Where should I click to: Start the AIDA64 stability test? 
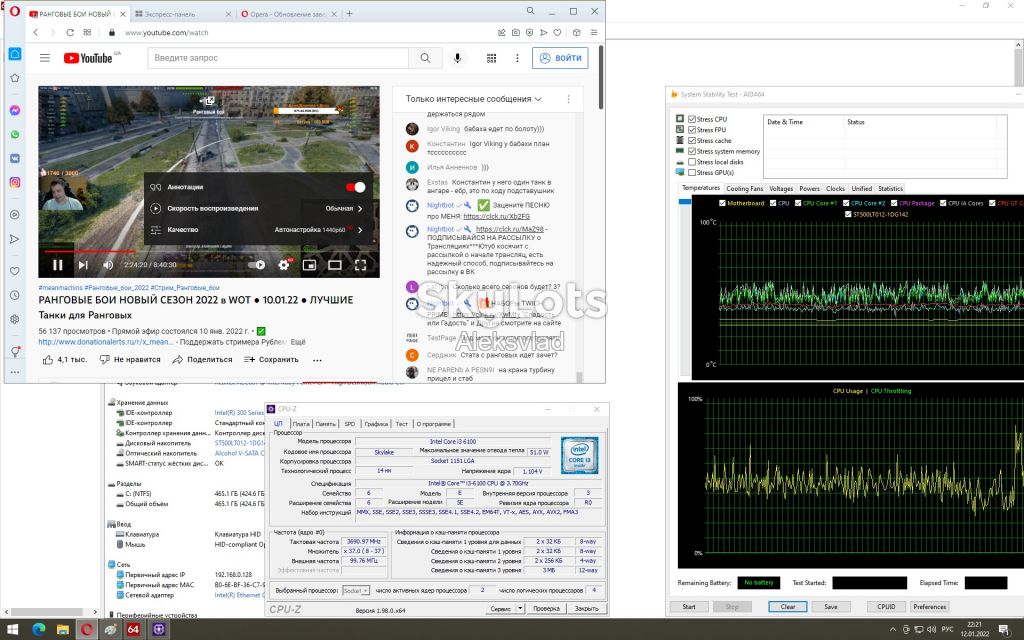click(x=689, y=607)
